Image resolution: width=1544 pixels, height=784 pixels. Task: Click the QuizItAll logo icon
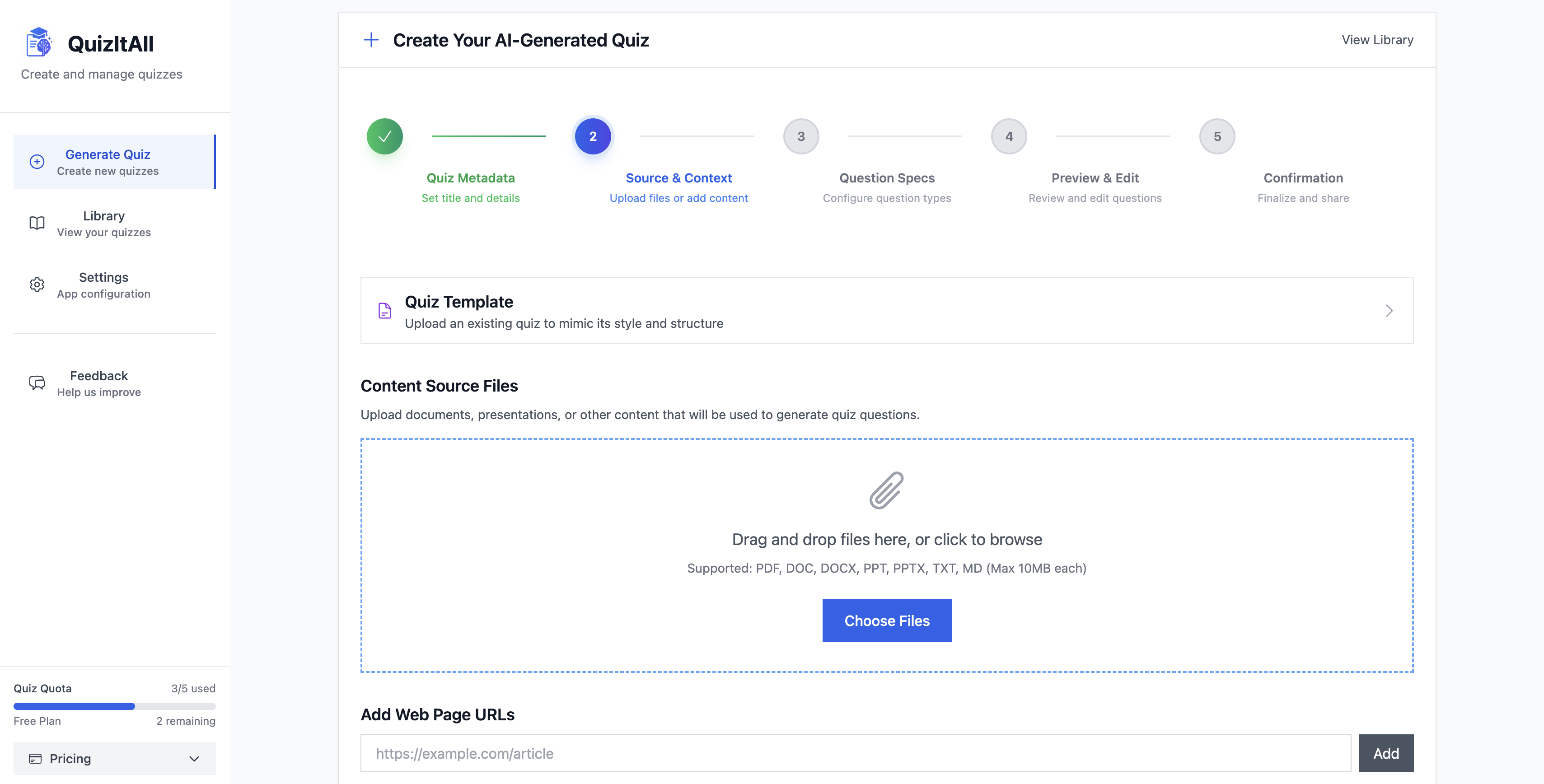(38, 42)
